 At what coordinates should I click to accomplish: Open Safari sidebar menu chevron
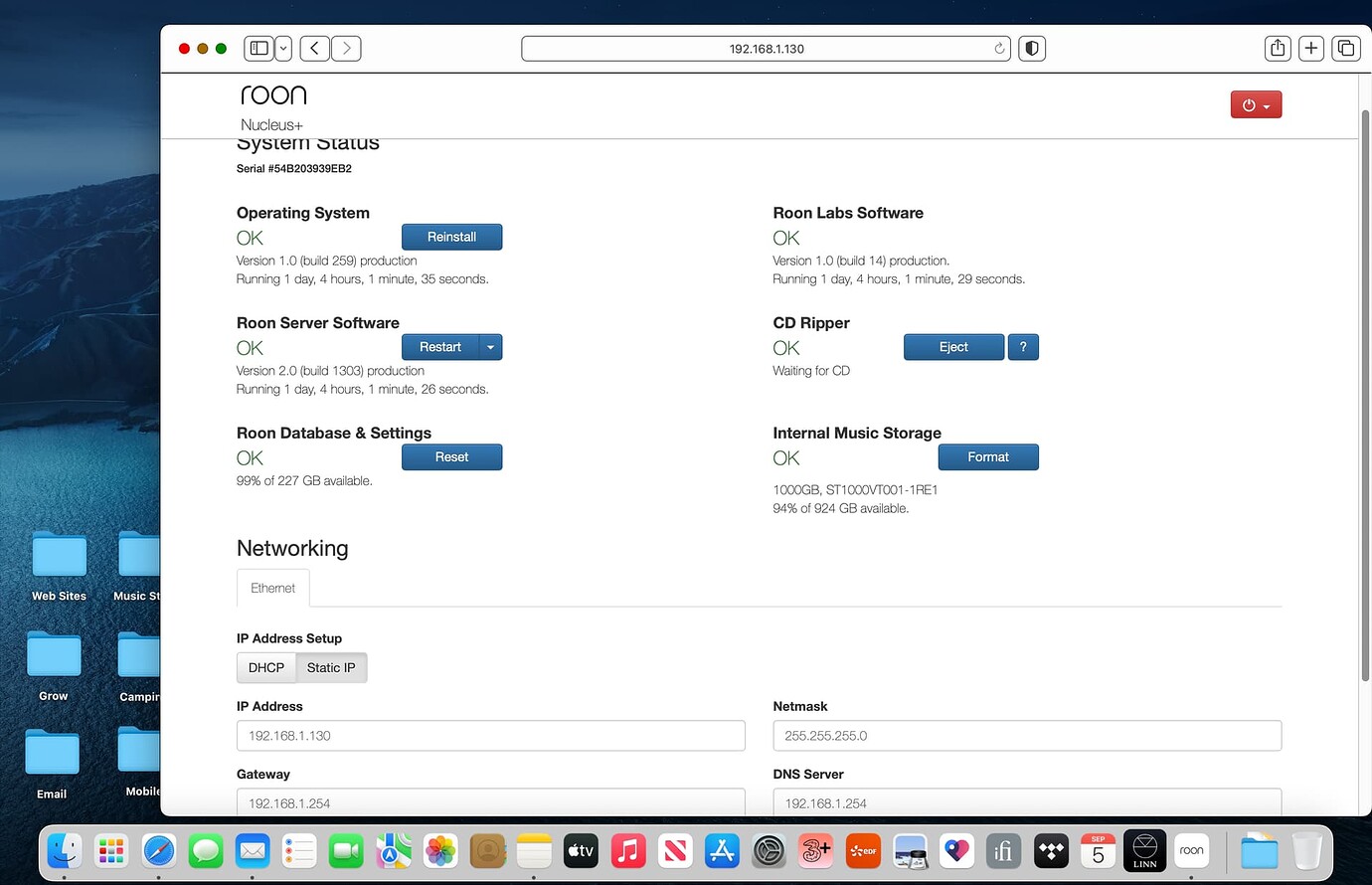[x=283, y=49]
